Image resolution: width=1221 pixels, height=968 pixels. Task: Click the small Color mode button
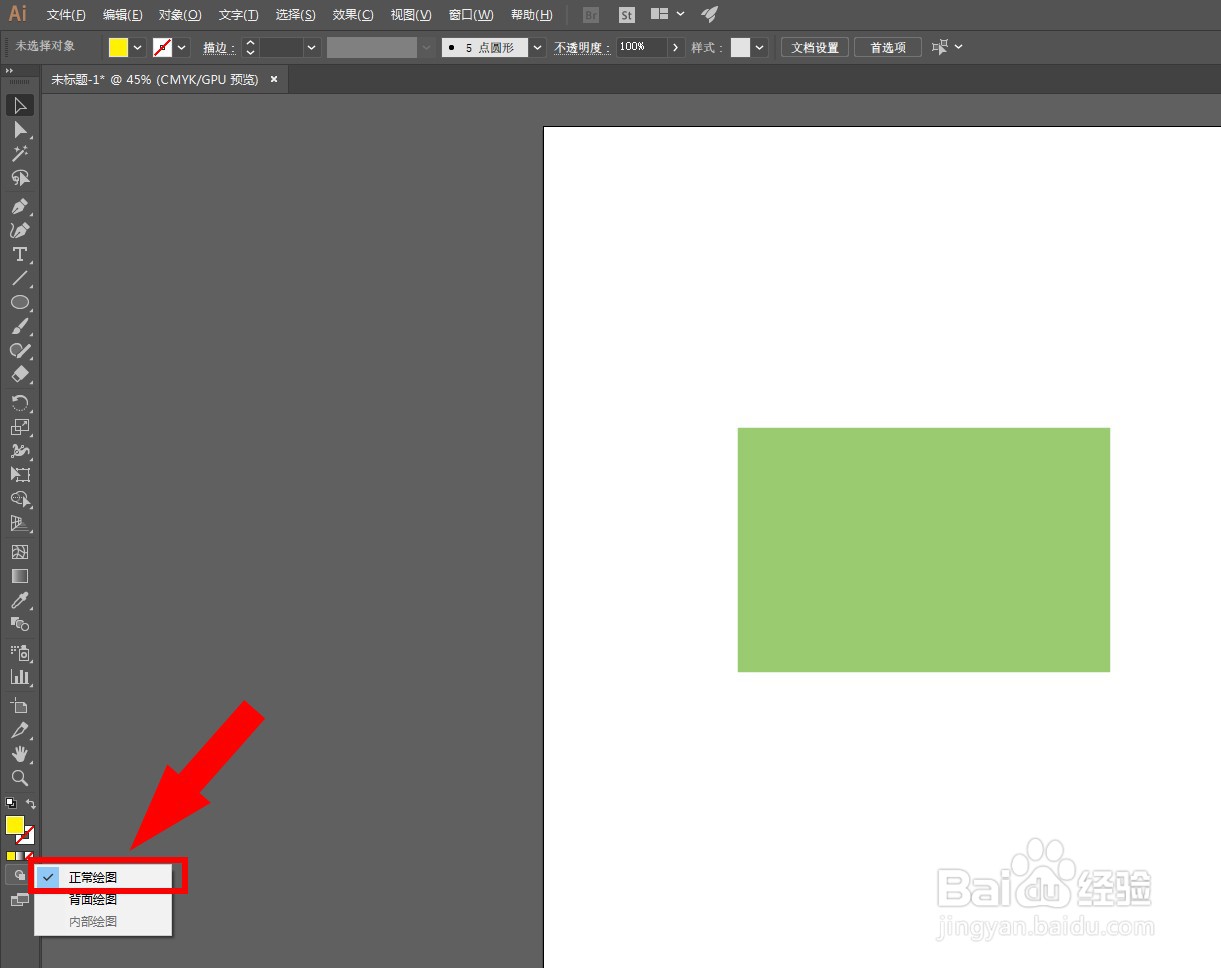(x=11, y=856)
